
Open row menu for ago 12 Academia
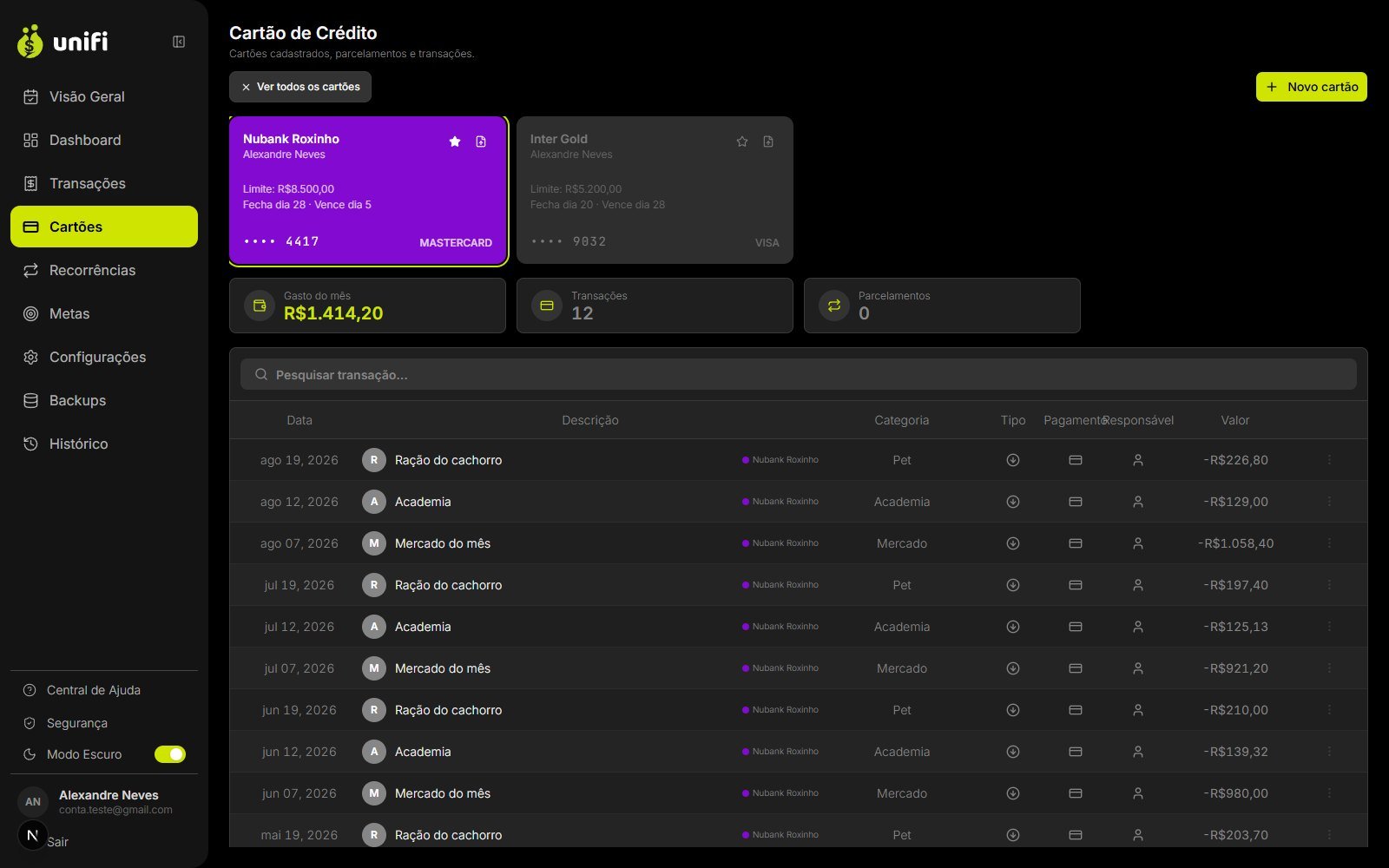click(x=1329, y=502)
